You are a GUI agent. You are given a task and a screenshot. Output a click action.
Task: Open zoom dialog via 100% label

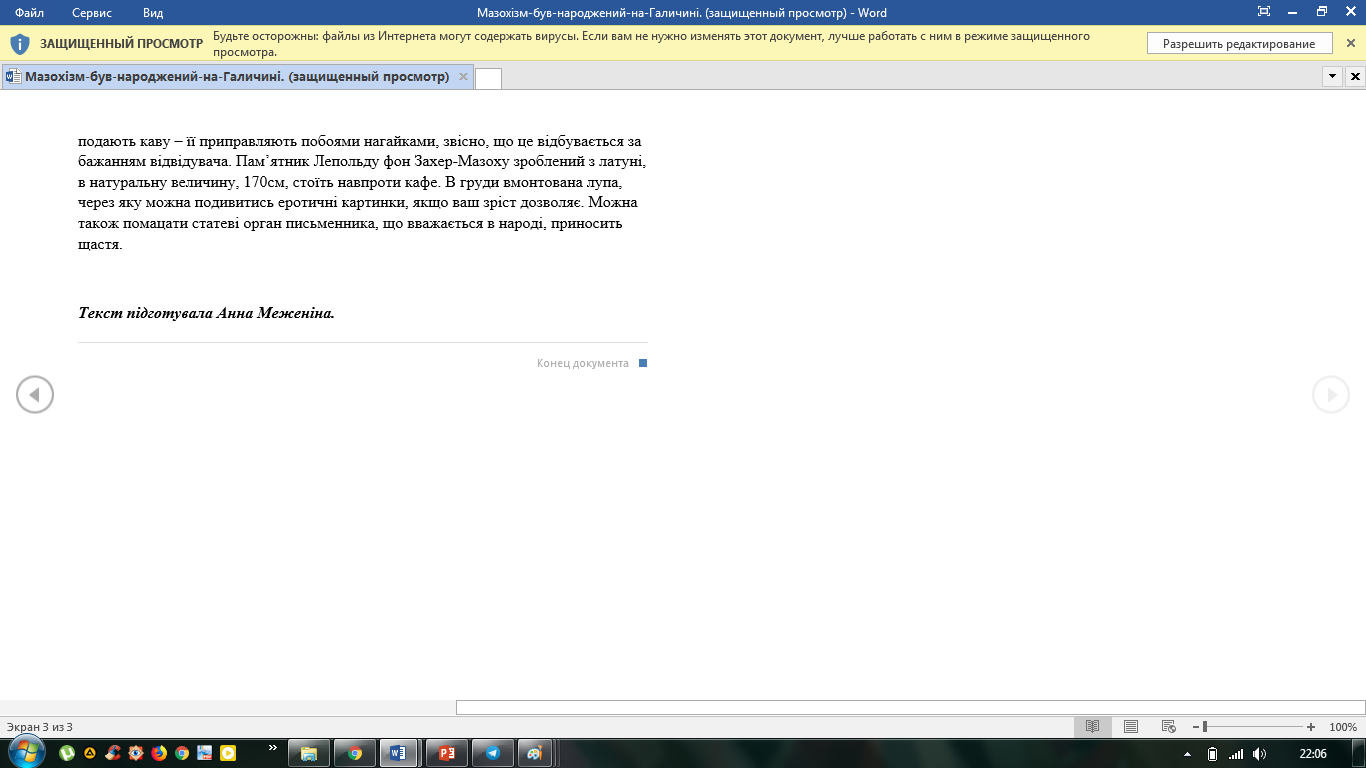[x=1343, y=727]
